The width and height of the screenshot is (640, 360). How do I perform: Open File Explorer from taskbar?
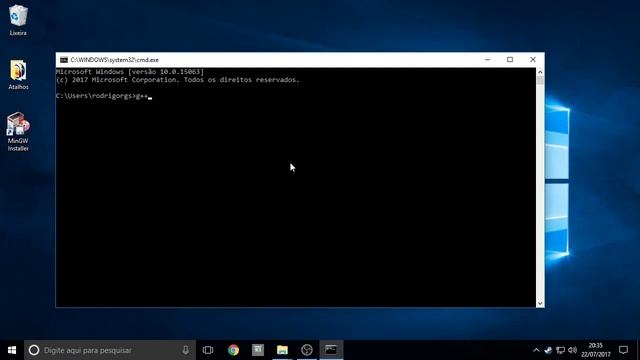pyautogui.click(x=282, y=350)
